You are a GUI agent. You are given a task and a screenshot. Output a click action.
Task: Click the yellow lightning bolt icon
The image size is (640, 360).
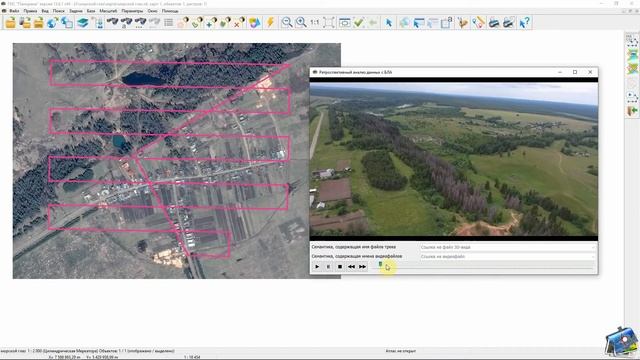coord(270,22)
